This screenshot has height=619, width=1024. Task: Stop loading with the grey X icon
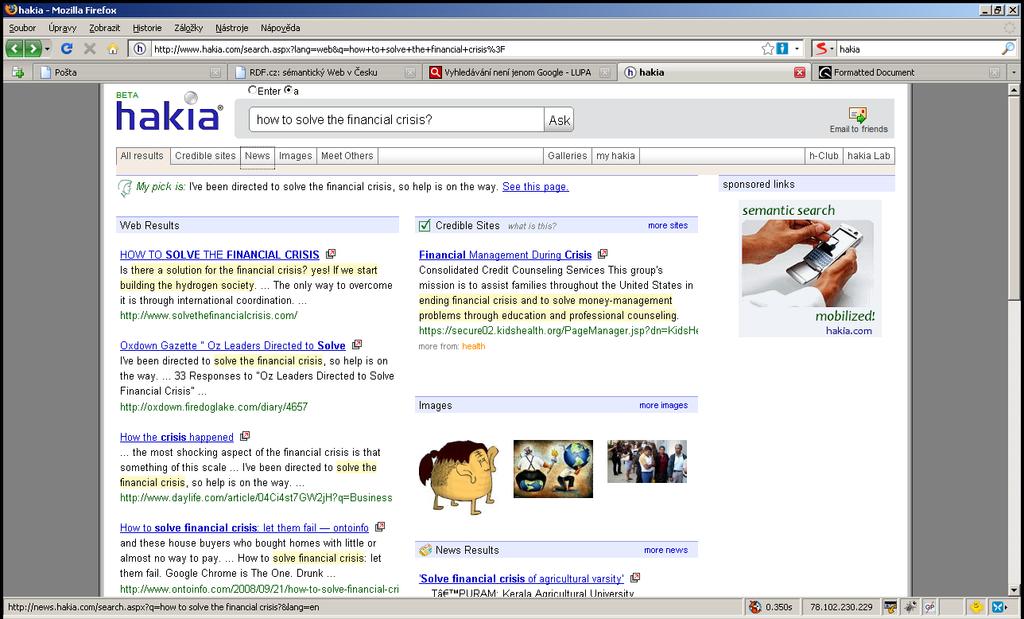click(90, 48)
